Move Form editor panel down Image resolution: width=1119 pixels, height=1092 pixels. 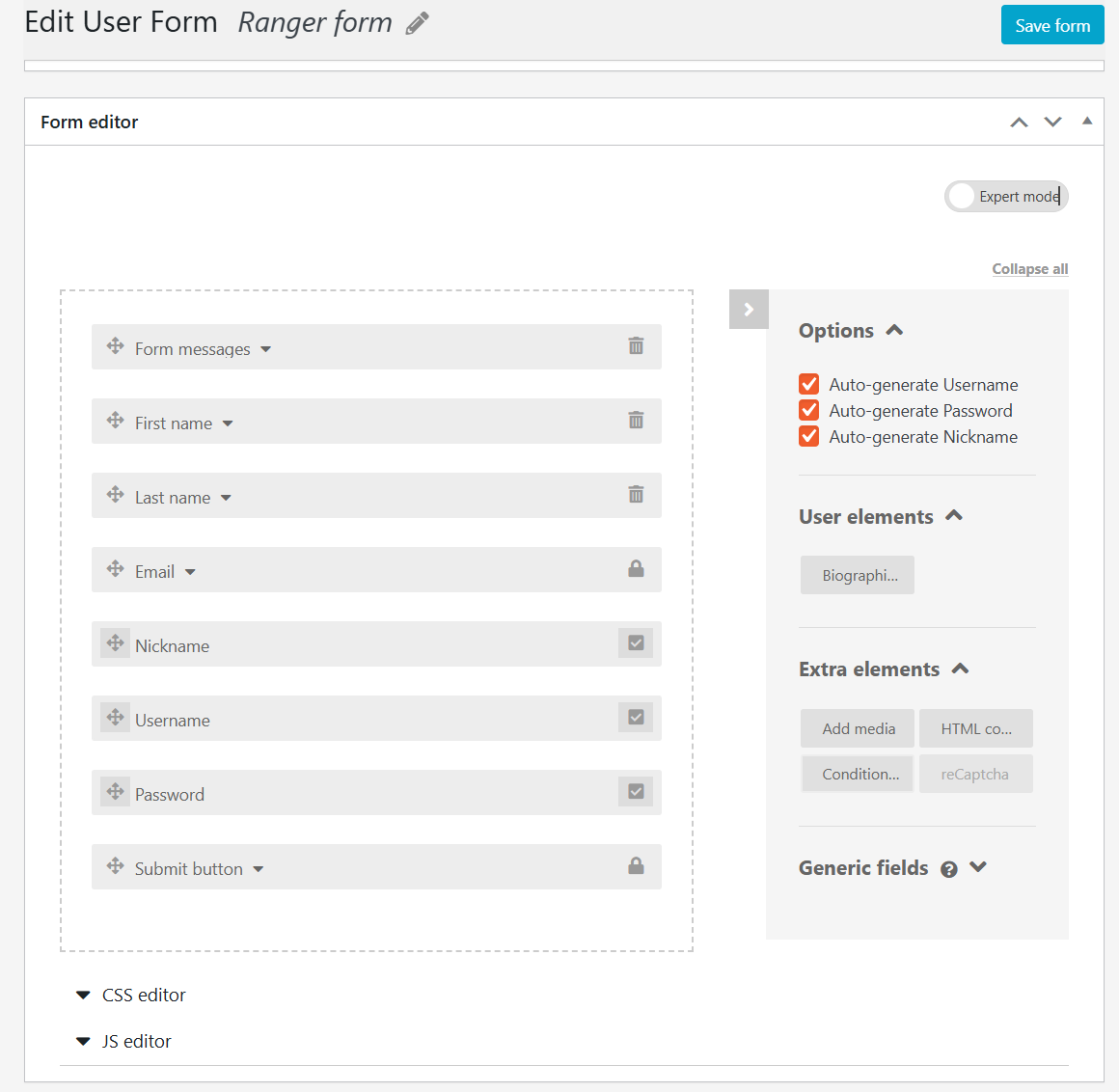tap(1052, 123)
